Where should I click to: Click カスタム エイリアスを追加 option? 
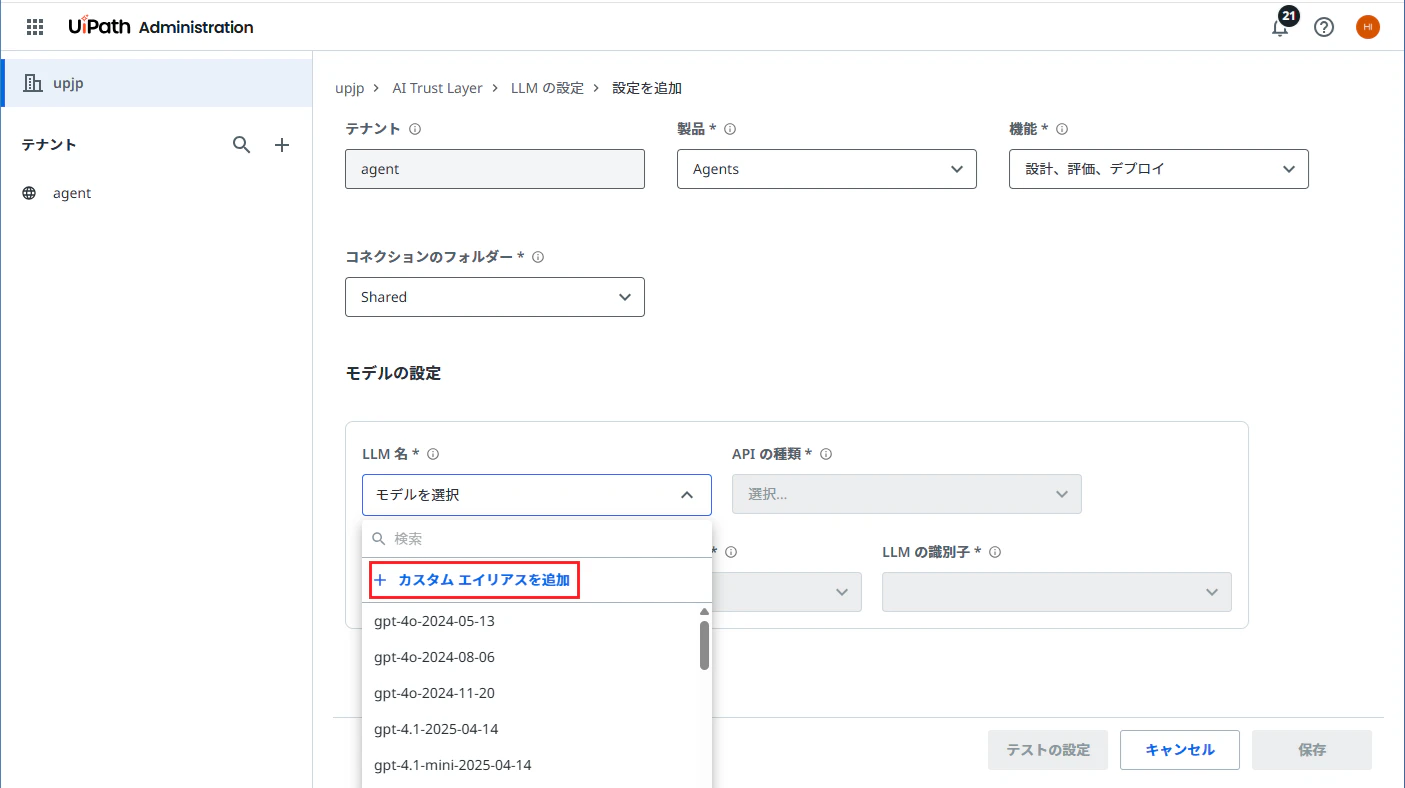pyautogui.click(x=472, y=580)
